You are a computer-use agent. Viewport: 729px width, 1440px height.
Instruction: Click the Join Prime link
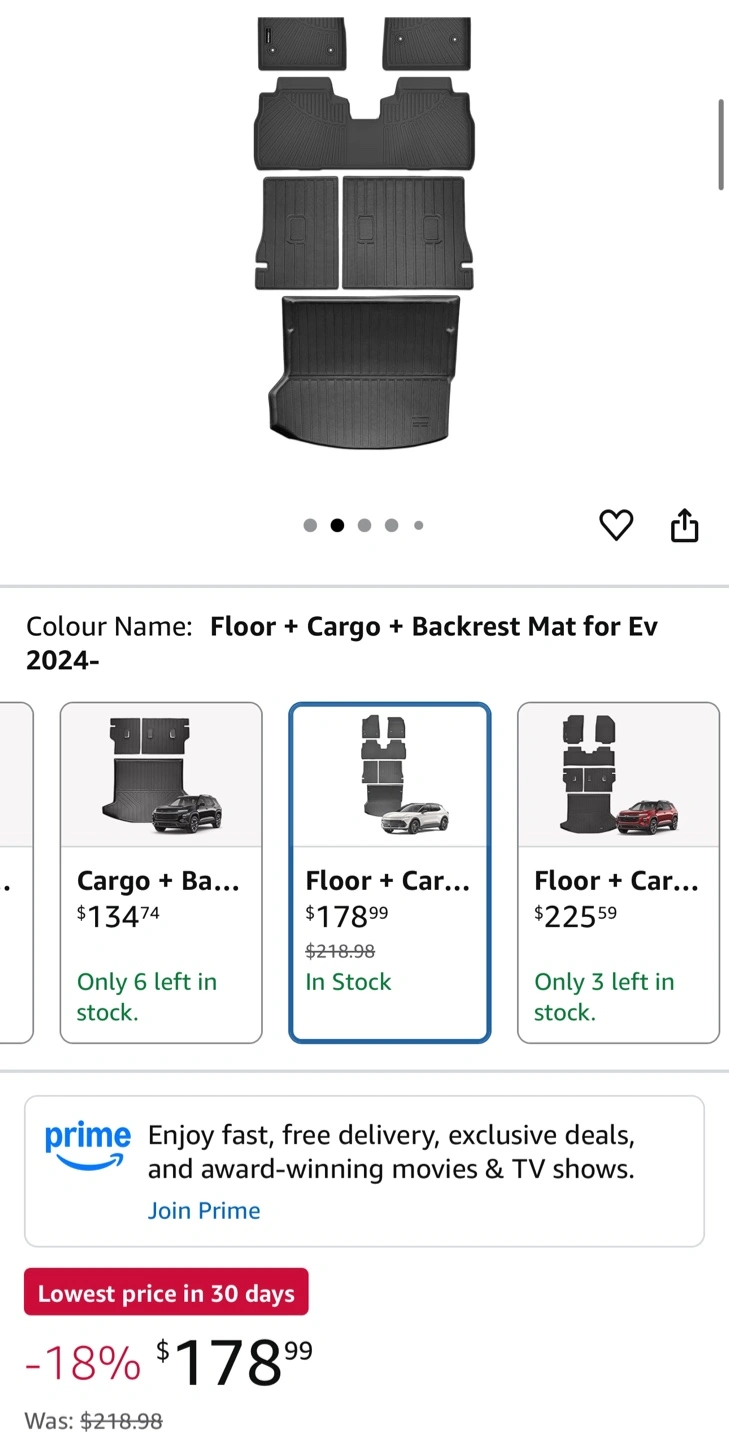pyautogui.click(x=204, y=1210)
